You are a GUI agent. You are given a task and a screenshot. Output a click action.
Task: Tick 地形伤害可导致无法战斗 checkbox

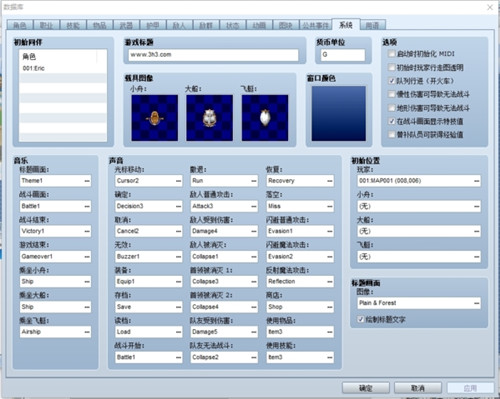pos(392,108)
